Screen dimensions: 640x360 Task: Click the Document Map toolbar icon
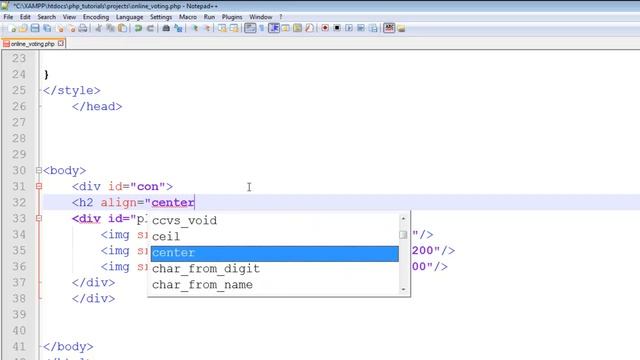click(298, 28)
